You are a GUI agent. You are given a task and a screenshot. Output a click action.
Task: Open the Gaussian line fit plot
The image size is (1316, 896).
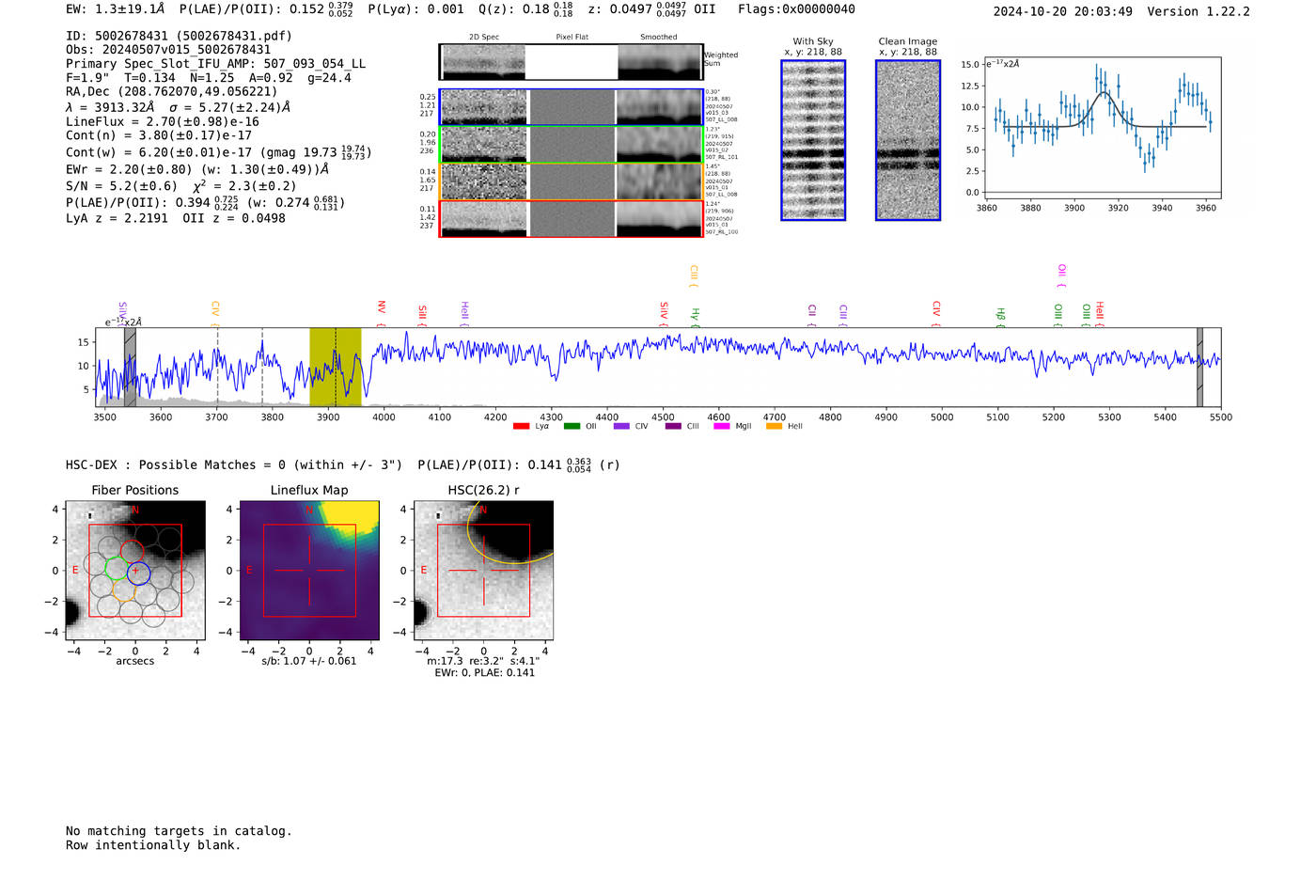(1102, 127)
